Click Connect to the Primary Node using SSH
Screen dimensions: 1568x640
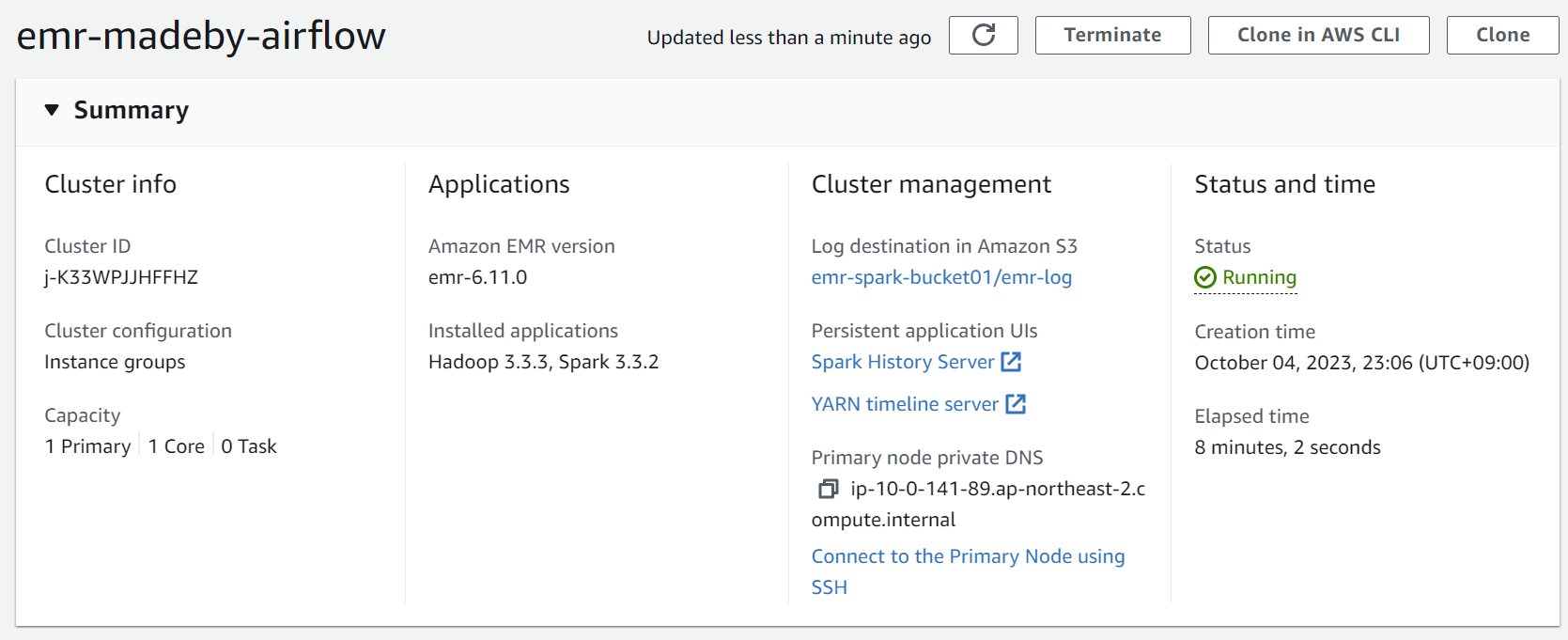[968, 556]
